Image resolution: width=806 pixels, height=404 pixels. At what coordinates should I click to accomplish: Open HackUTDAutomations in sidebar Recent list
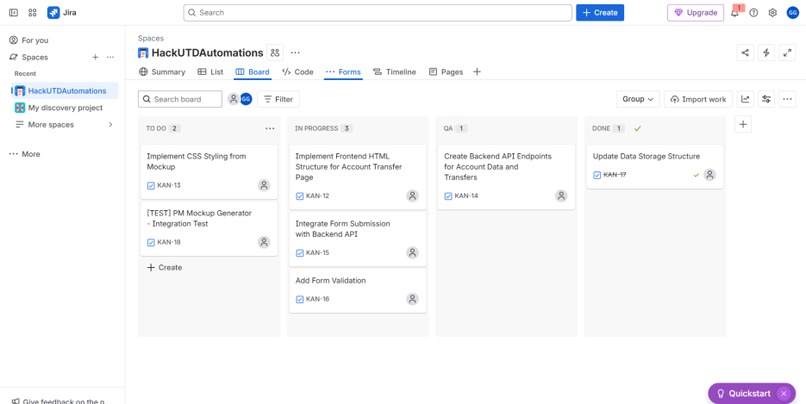65,91
